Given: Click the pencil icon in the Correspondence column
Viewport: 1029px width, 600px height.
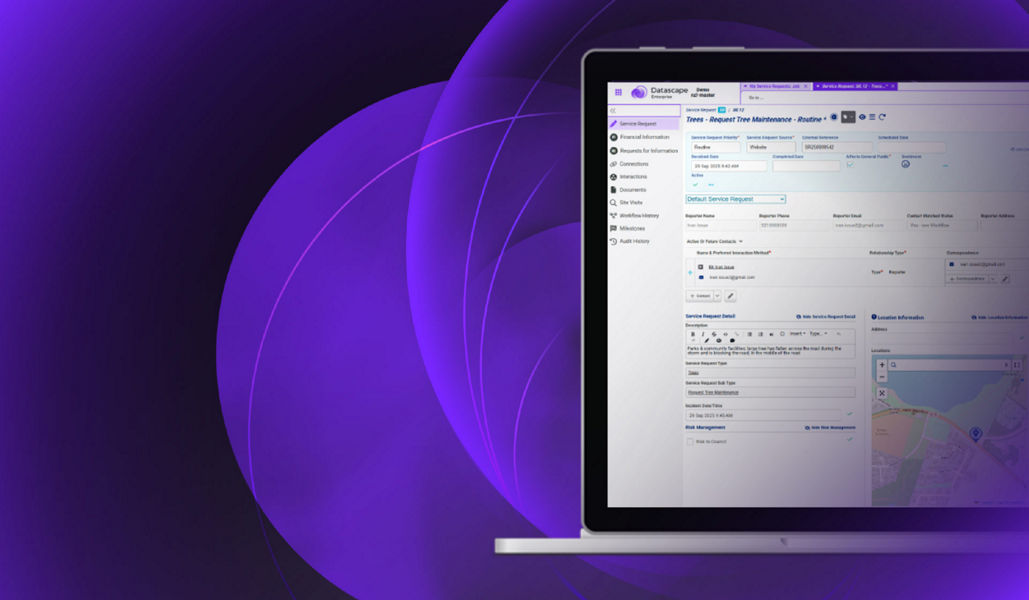Looking at the screenshot, I should [x=1005, y=279].
